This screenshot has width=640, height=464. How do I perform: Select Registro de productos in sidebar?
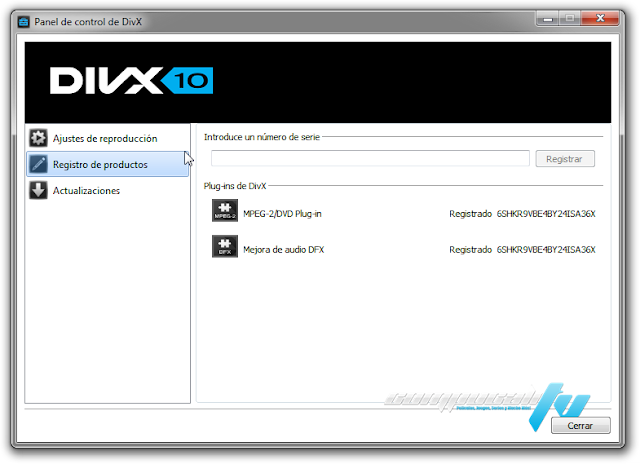pos(108,164)
